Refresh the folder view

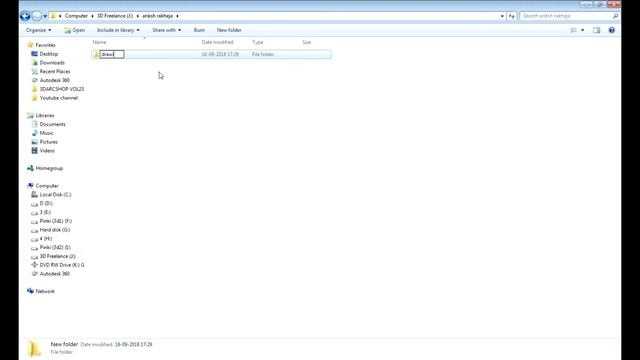(x=511, y=16)
